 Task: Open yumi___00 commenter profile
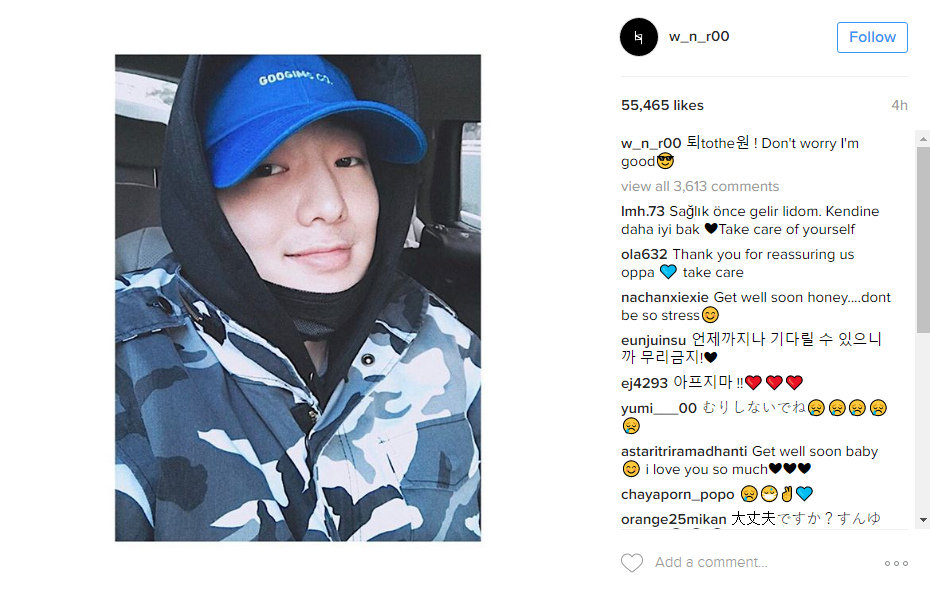pyautogui.click(x=658, y=408)
